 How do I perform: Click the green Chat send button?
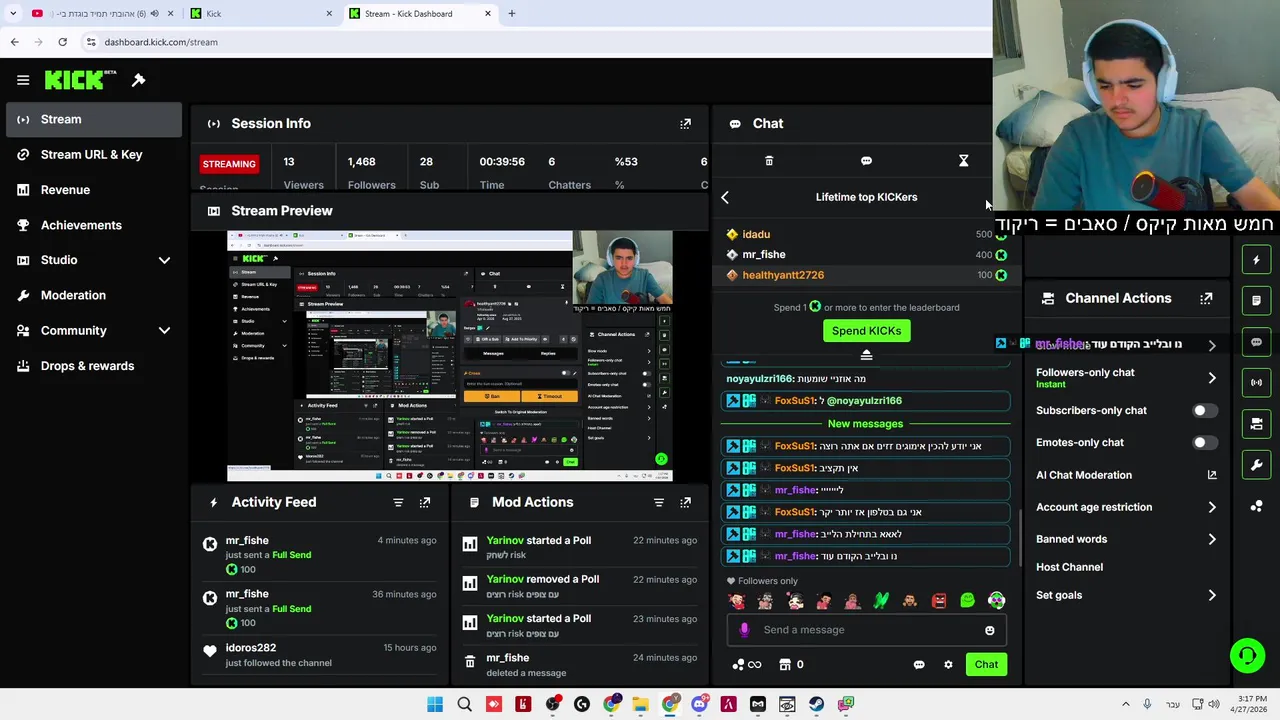click(986, 665)
